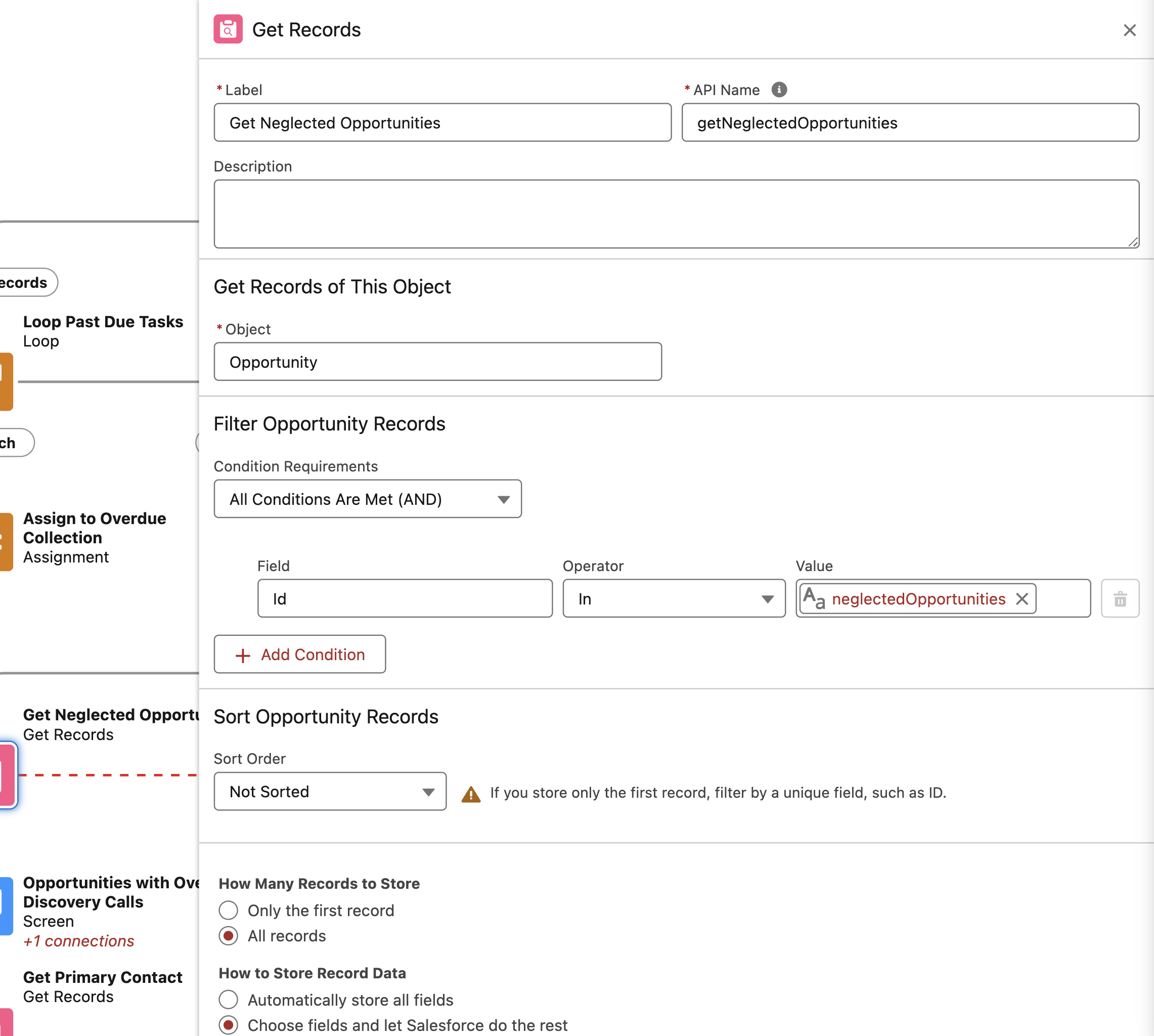Select Choose fields and let Salesforce do the rest
The image size is (1154, 1036).
click(228, 1025)
